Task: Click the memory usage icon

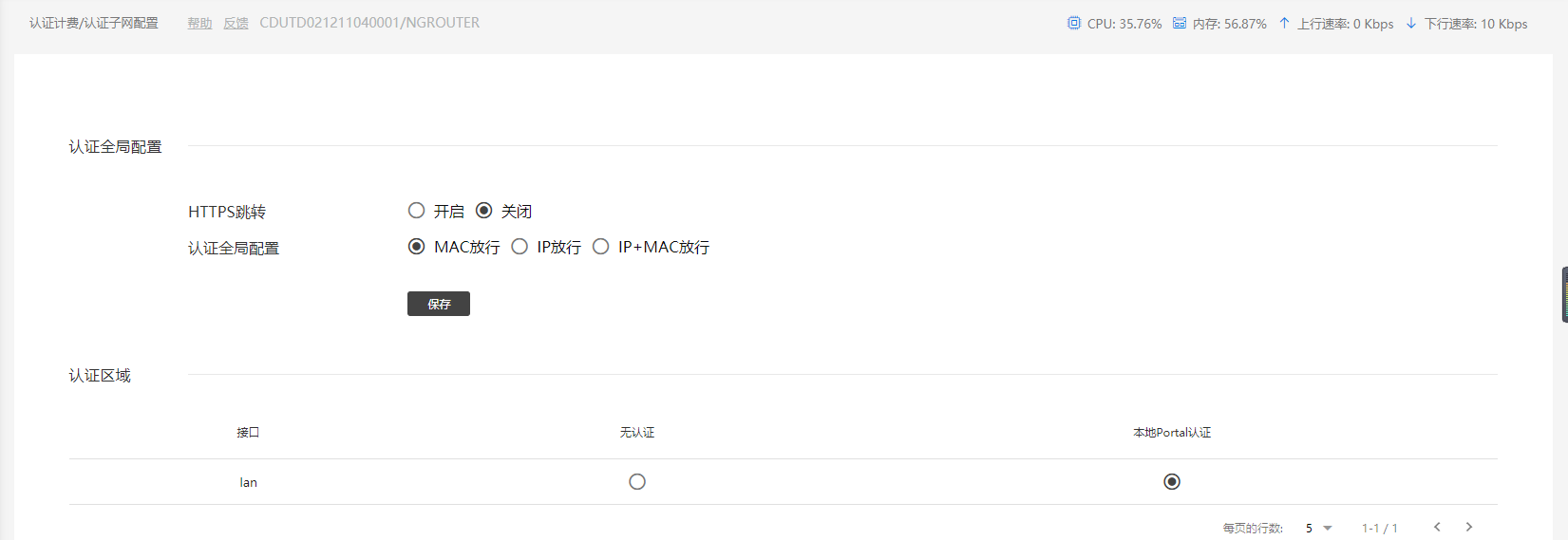Action: pos(1179,23)
